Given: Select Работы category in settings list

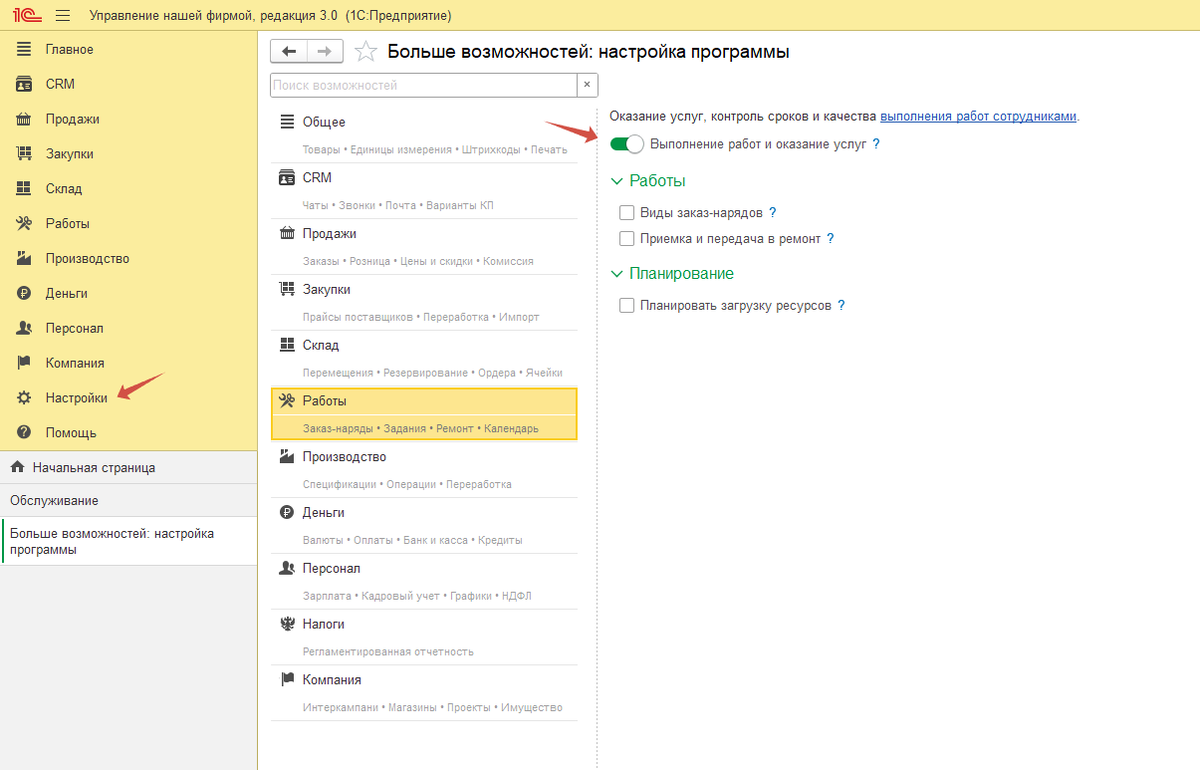Looking at the screenshot, I should [425, 414].
